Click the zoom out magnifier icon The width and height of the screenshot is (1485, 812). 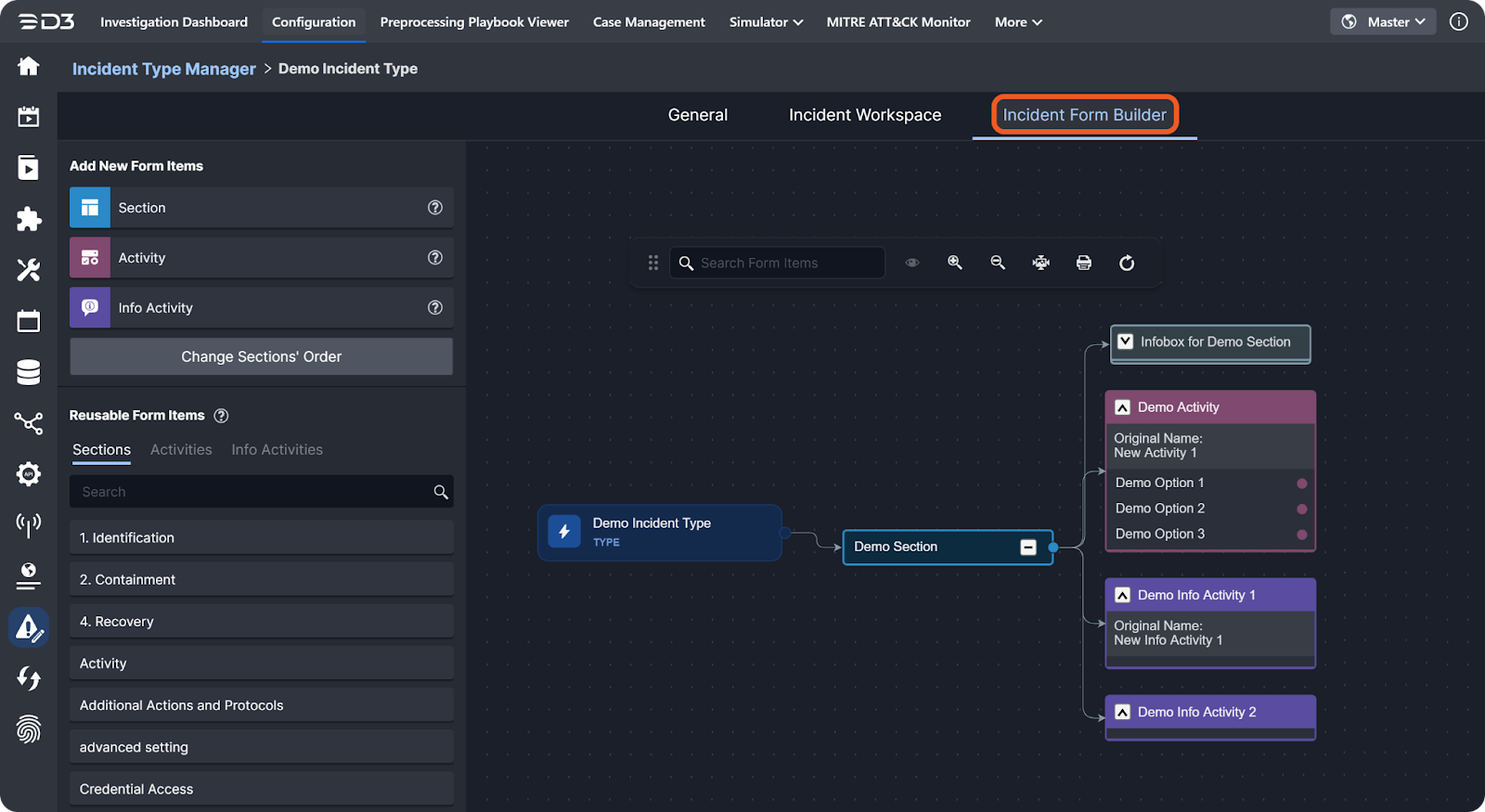[x=998, y=263]
